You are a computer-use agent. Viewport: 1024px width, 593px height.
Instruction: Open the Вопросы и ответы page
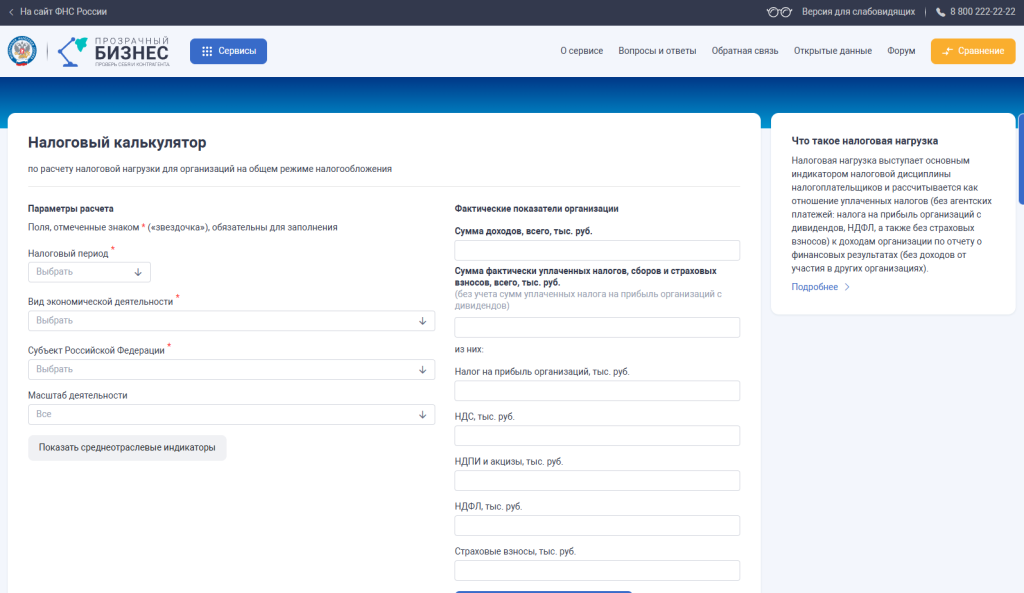pos(657,51)
